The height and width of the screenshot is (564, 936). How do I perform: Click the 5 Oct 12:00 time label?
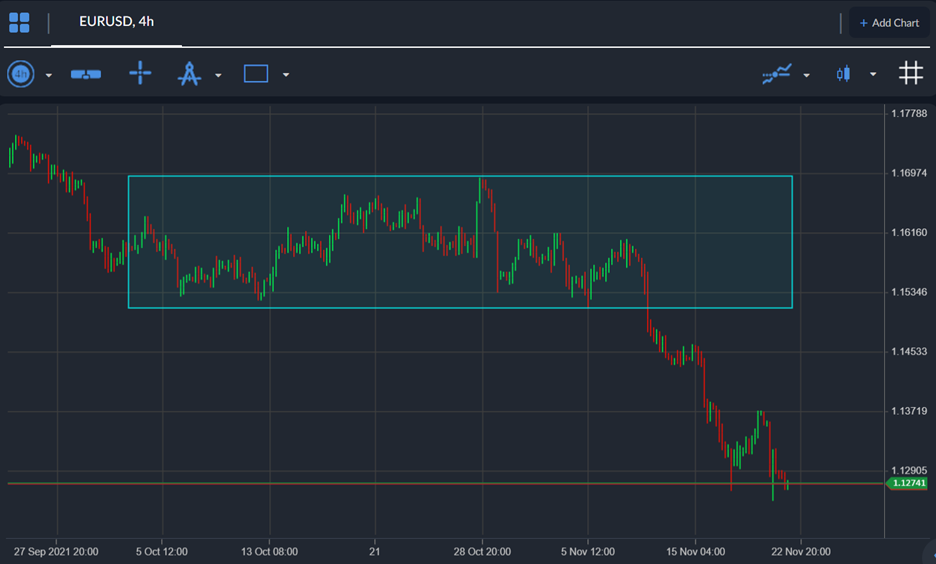pos(162,551)
